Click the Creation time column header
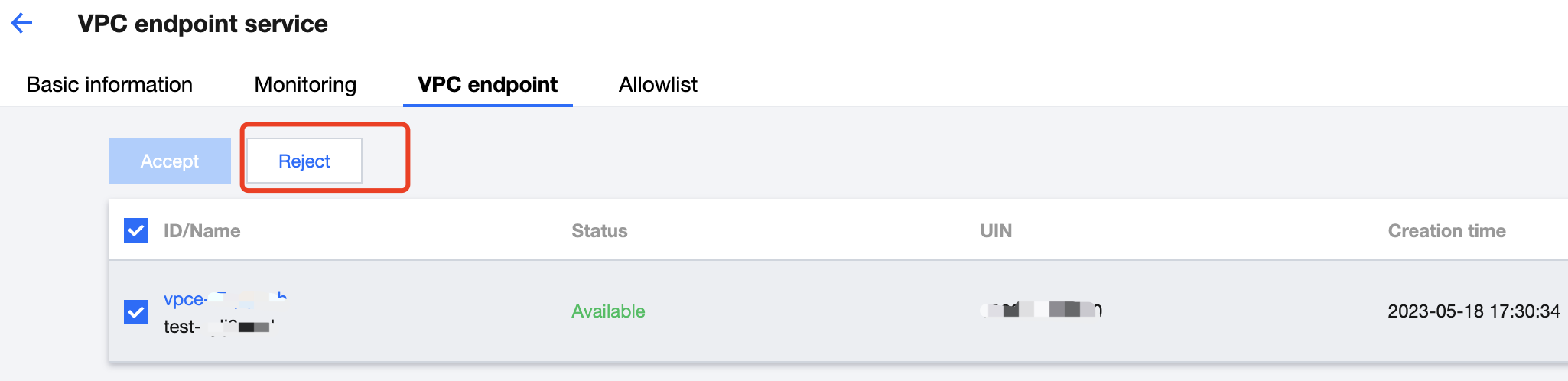This screenshot has height=381, width=1568. (1446, 231)
